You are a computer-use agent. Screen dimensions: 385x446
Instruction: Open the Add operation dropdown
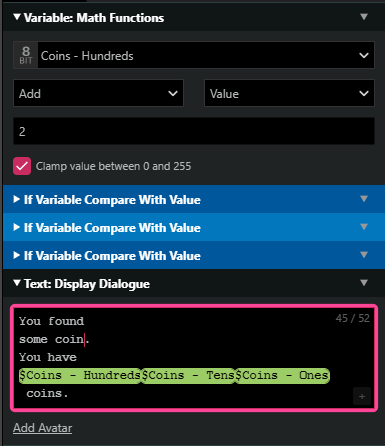(98, 93)
